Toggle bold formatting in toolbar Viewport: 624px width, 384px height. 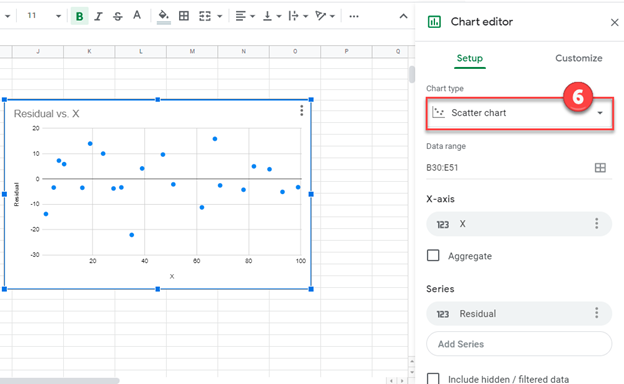[80, 16]
